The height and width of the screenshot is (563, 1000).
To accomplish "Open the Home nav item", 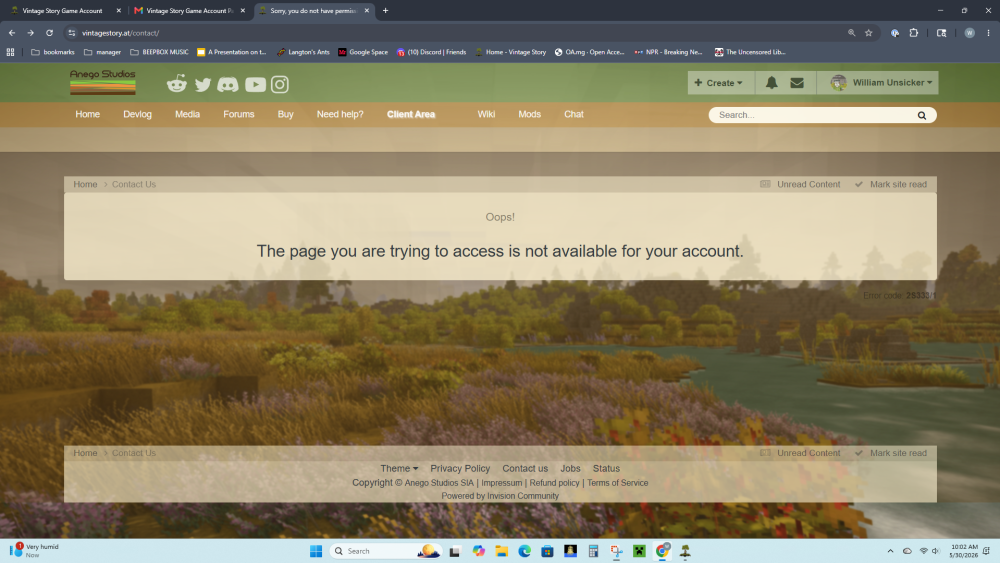I will point(87,114).
